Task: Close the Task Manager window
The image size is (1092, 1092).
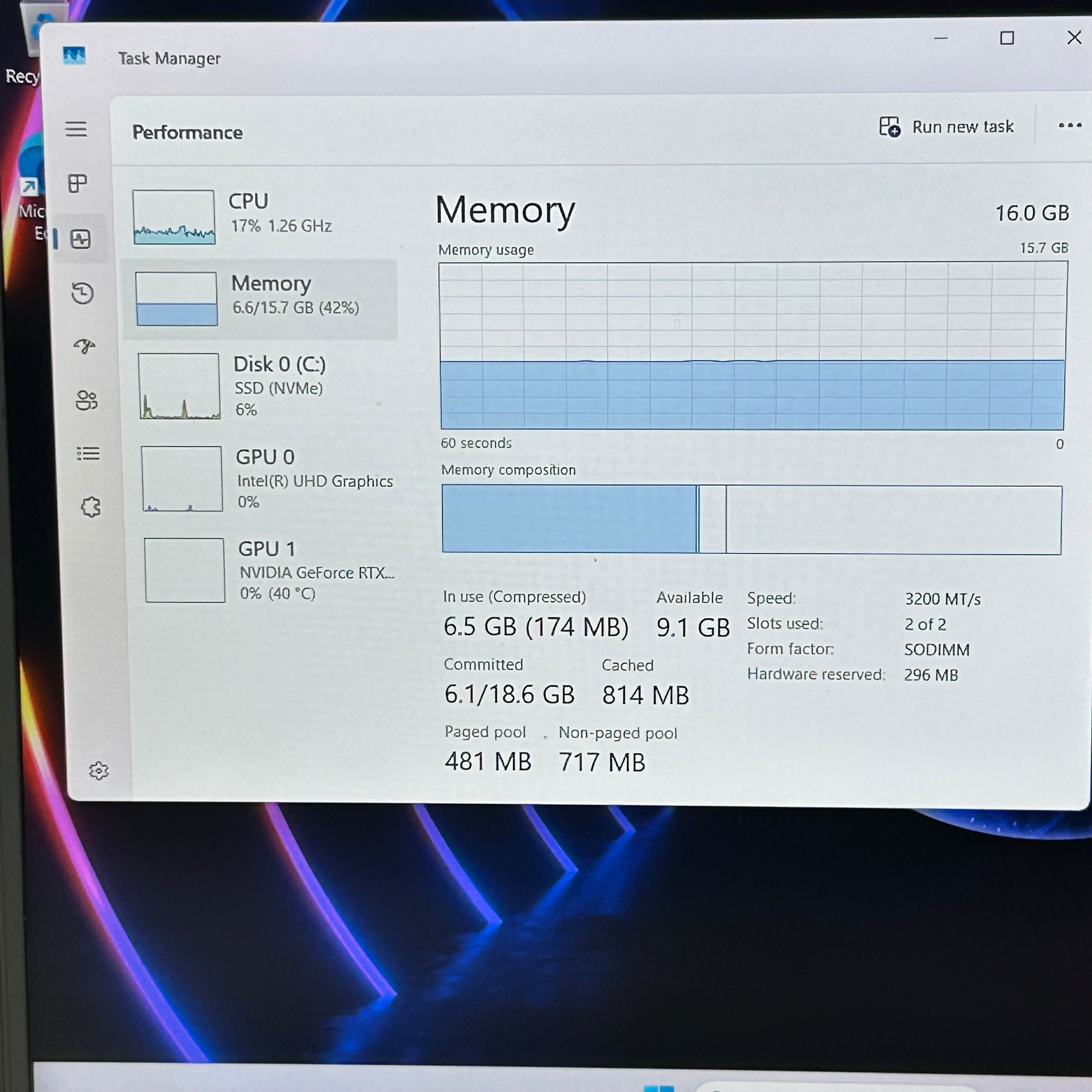Action: 1074,37
